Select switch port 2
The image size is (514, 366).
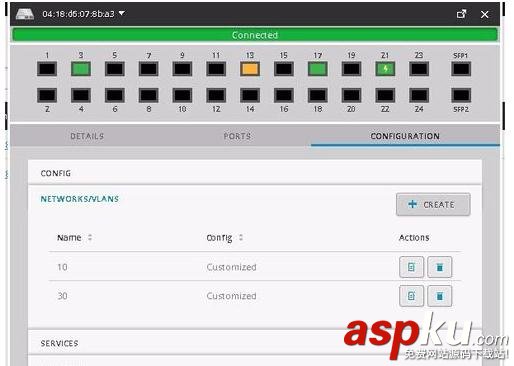[47, 95]
